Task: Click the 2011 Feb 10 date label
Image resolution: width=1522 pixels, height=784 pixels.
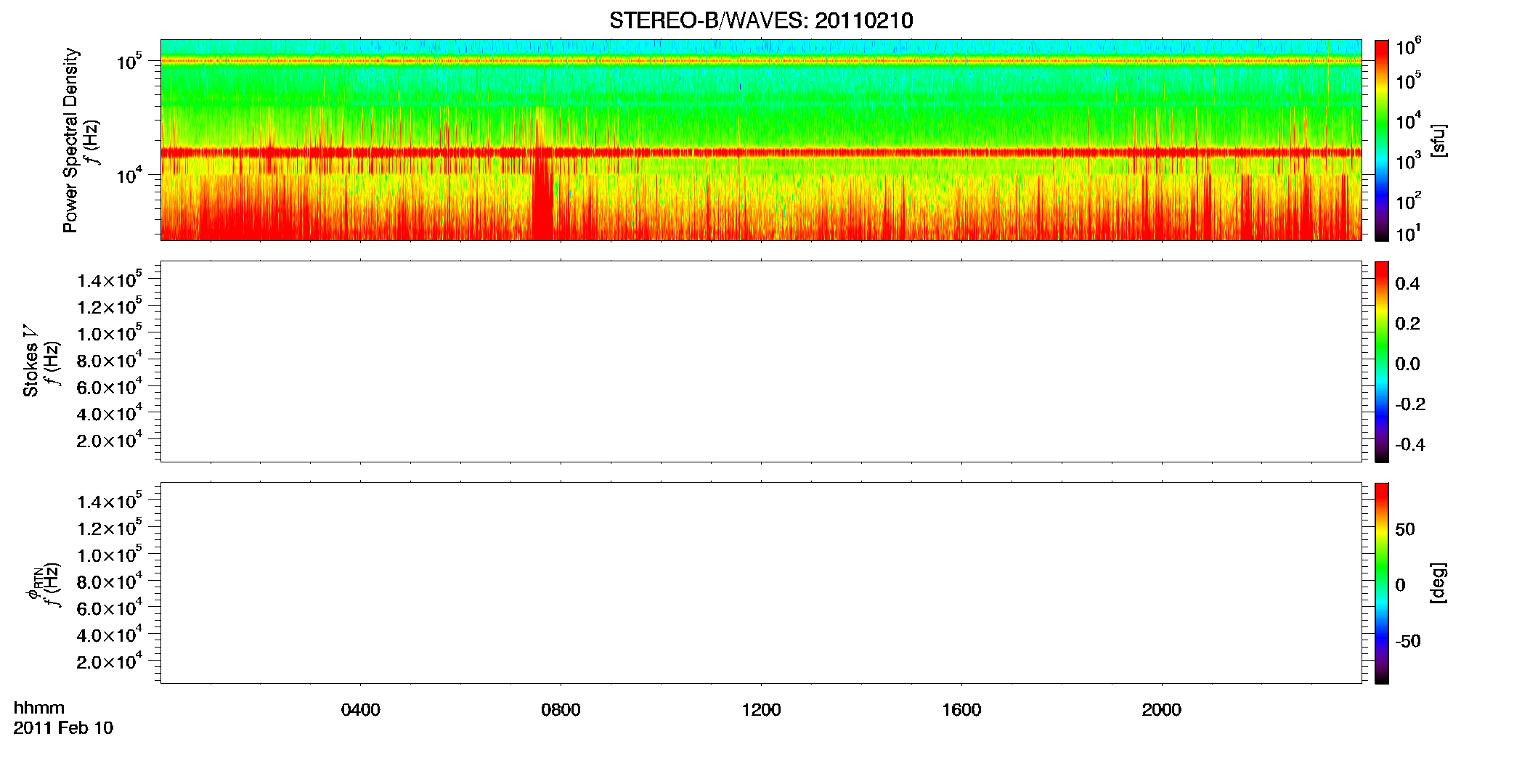Action: (63, 728)
